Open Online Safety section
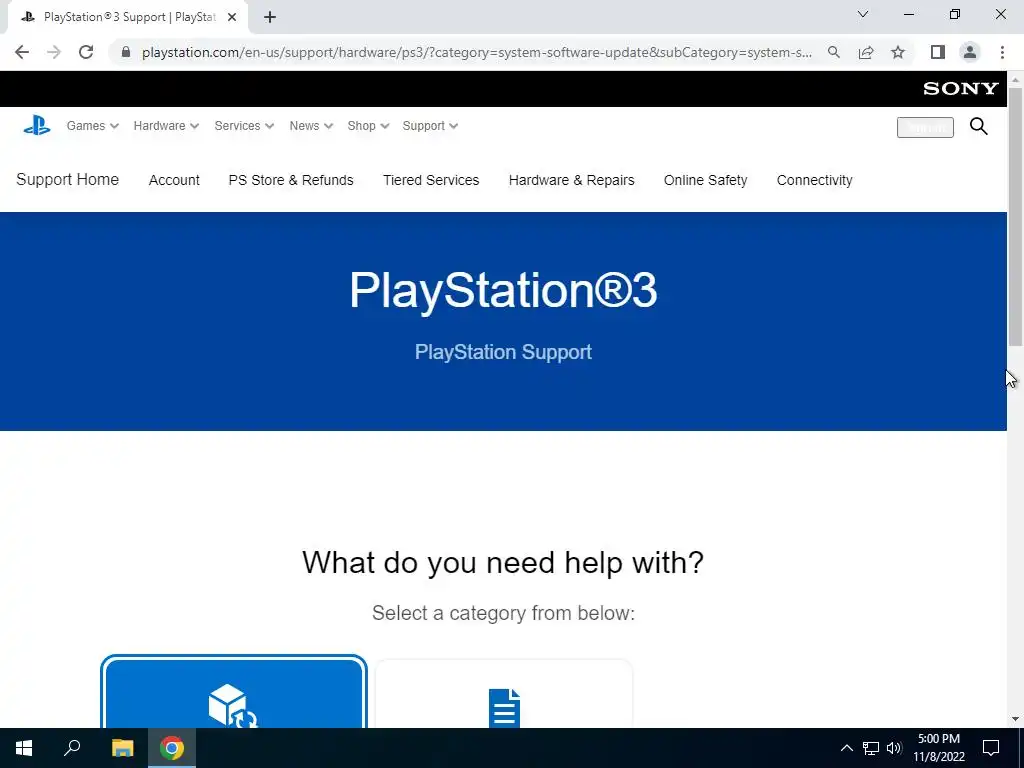Viewport: 1024px width, 768px height. click(705, 180)
